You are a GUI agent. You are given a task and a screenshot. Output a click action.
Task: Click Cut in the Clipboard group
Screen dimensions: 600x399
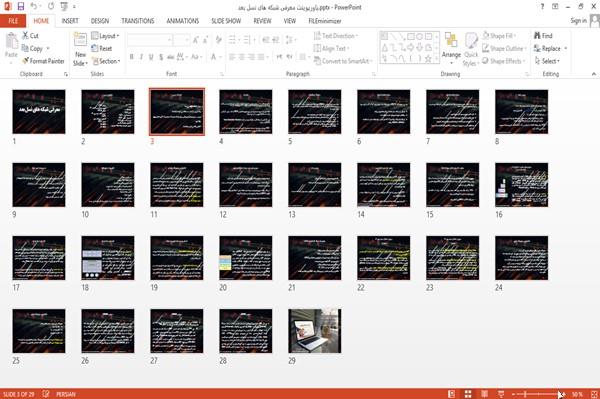30,36
